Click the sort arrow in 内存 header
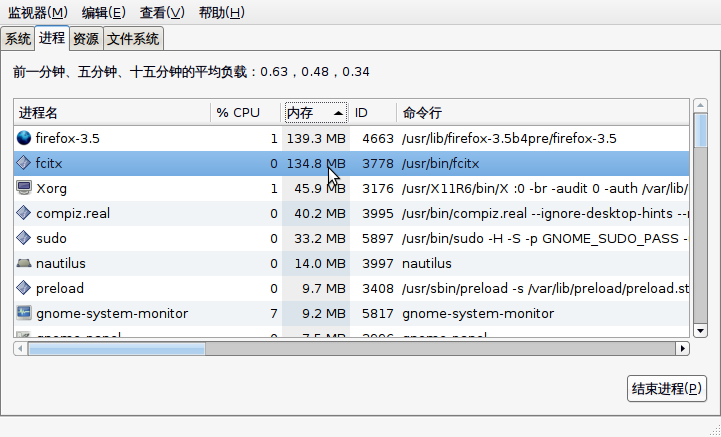This screenshot has height=437, width=721. [338, 113]
